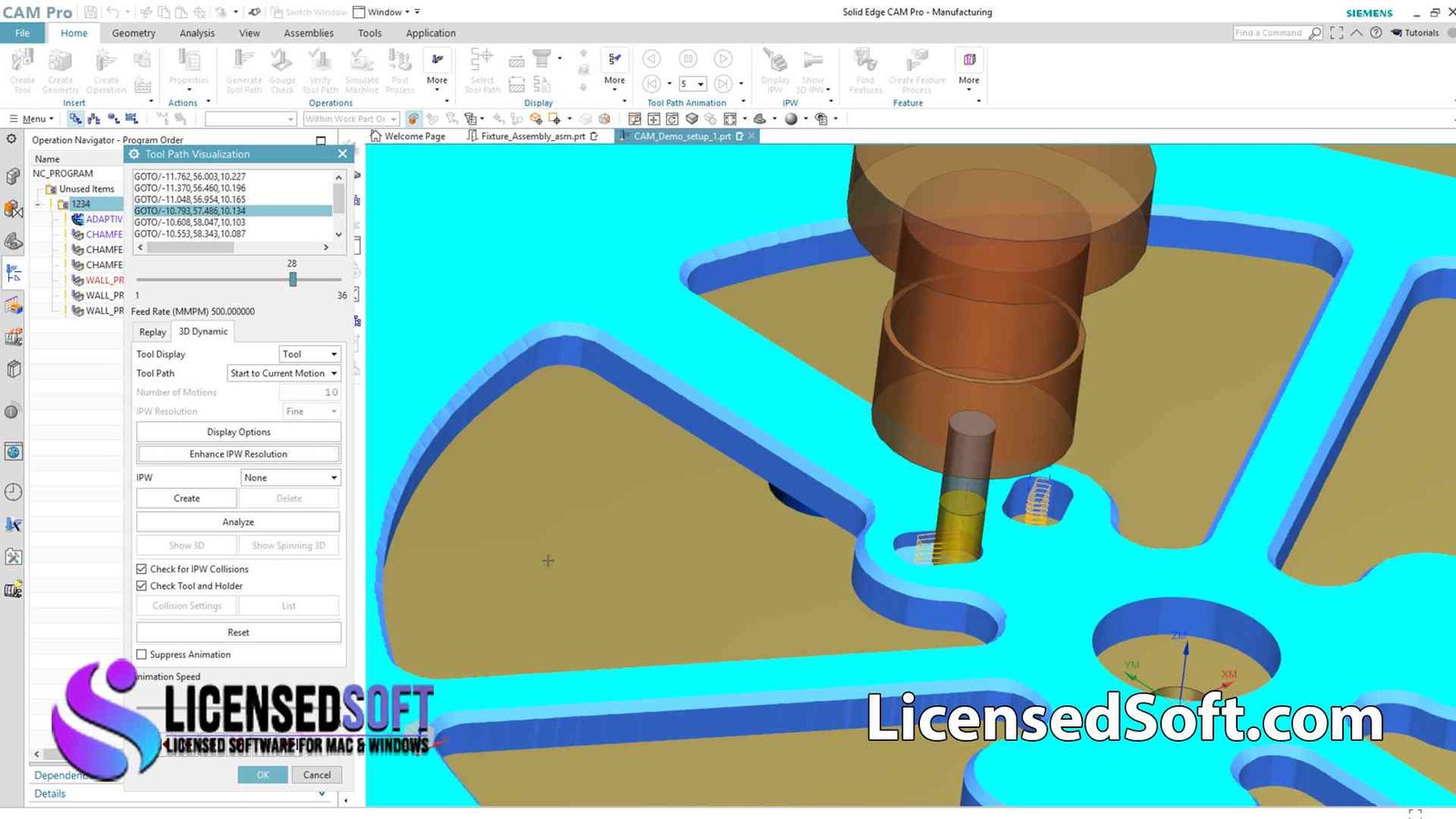Open the Window dropdown in title bar
This screenshot has width=1456, height=819.
(x=387, y=12)
